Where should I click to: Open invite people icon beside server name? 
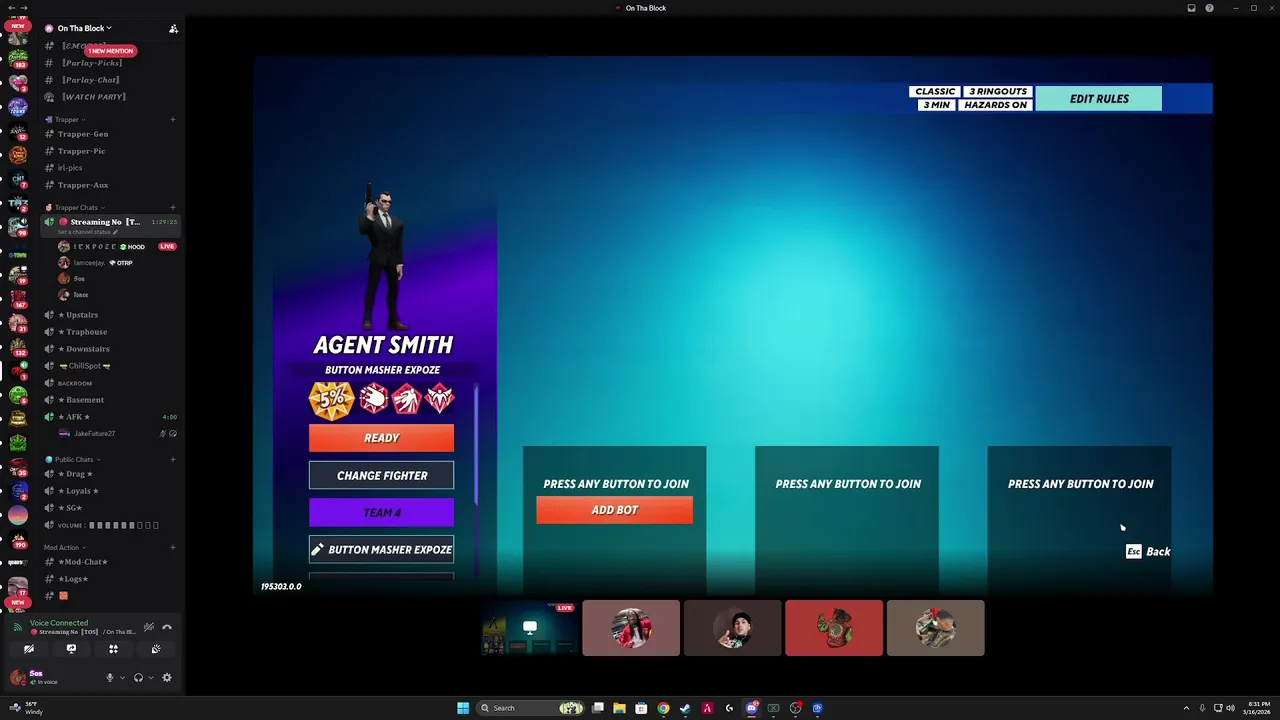coord(173,28)
